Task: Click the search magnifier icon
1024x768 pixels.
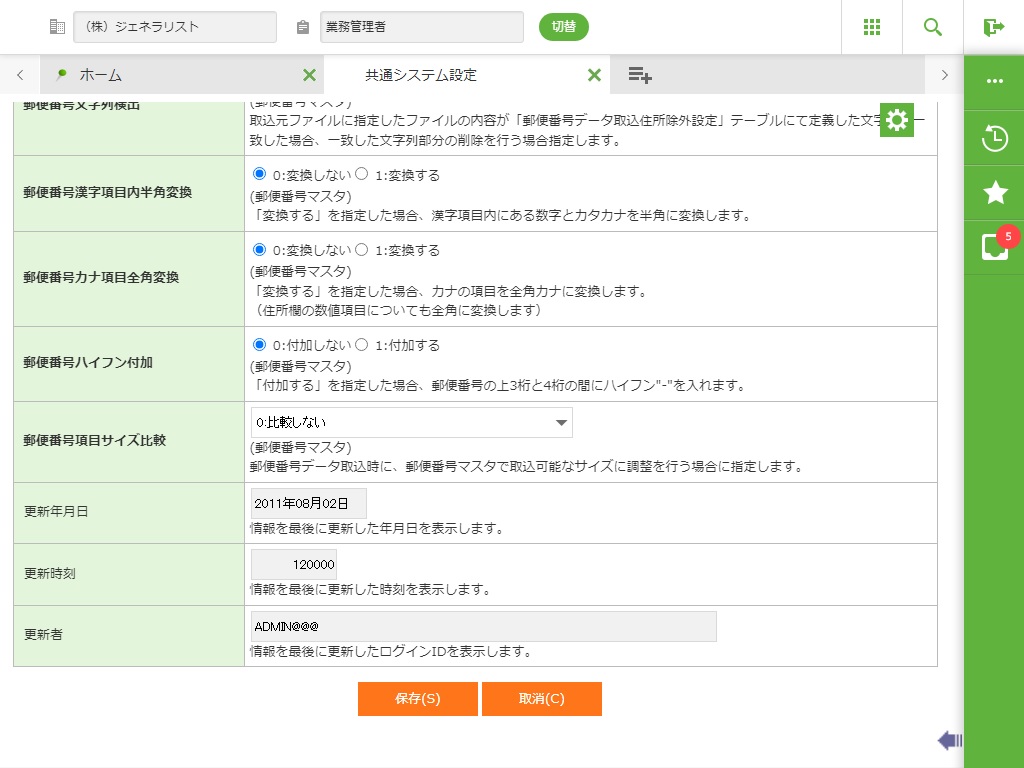Action: click(933, 27)
